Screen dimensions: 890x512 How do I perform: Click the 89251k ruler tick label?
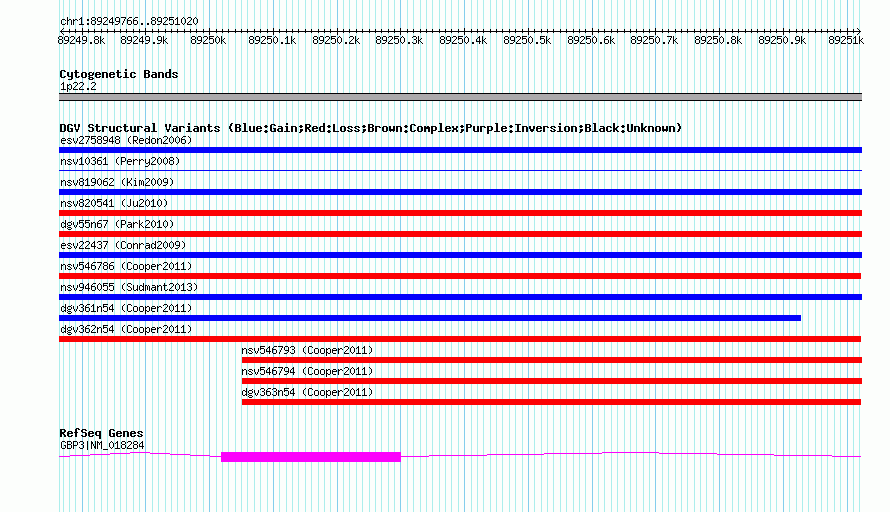click(x=846, y=40)
